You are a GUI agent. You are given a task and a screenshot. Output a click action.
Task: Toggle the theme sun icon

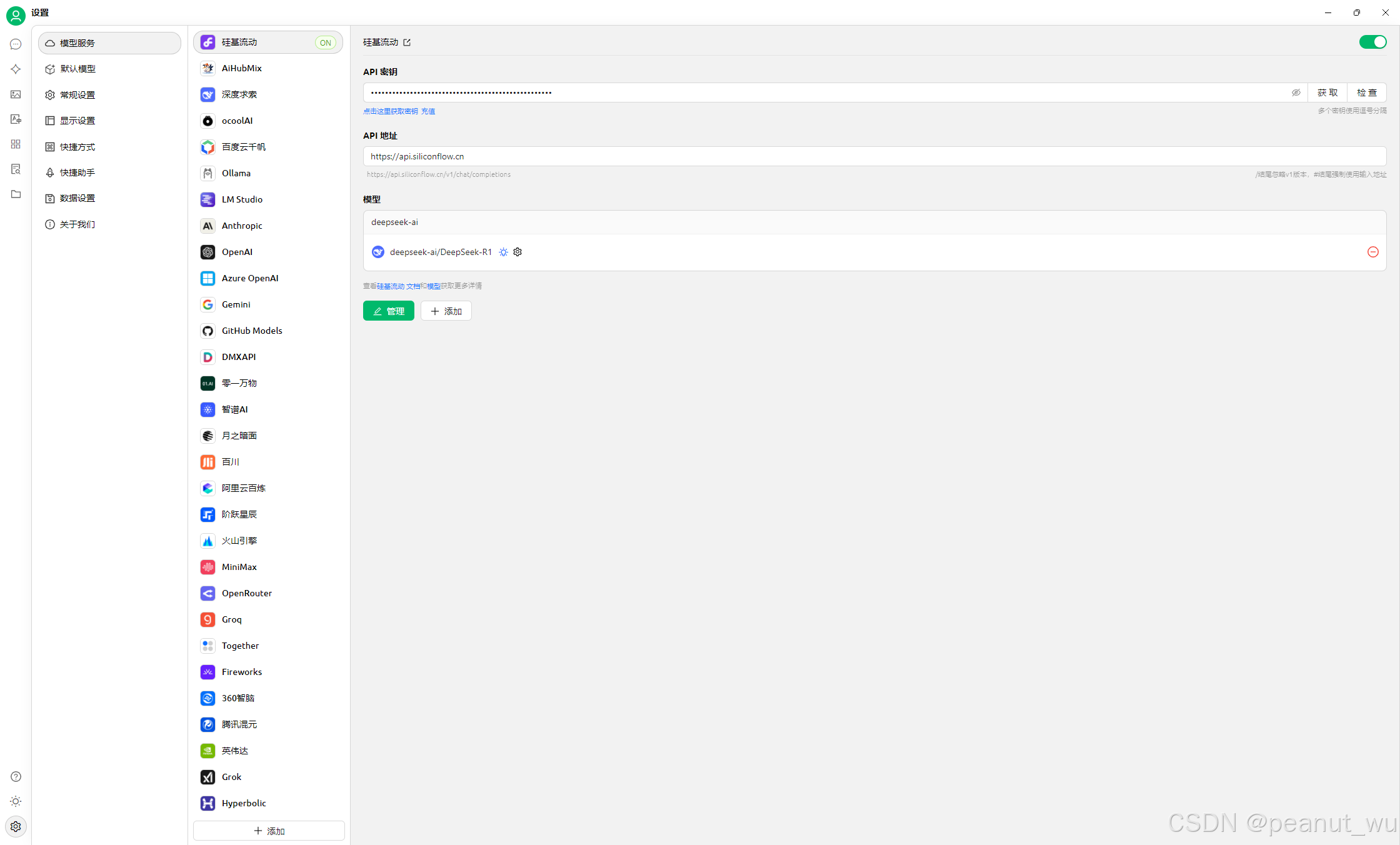point(16,801)
